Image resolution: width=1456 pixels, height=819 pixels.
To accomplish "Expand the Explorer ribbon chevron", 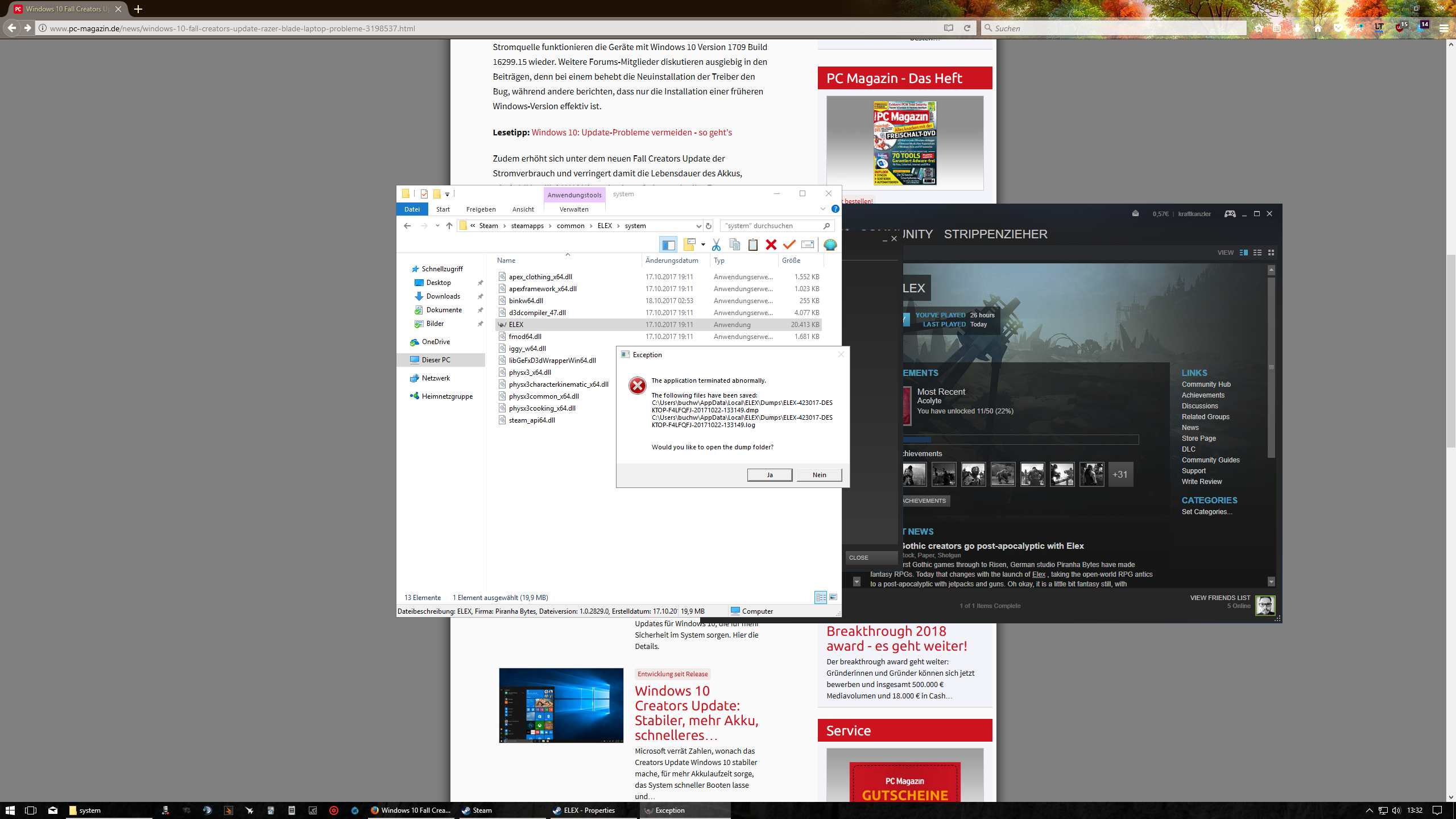I will 822,209.
